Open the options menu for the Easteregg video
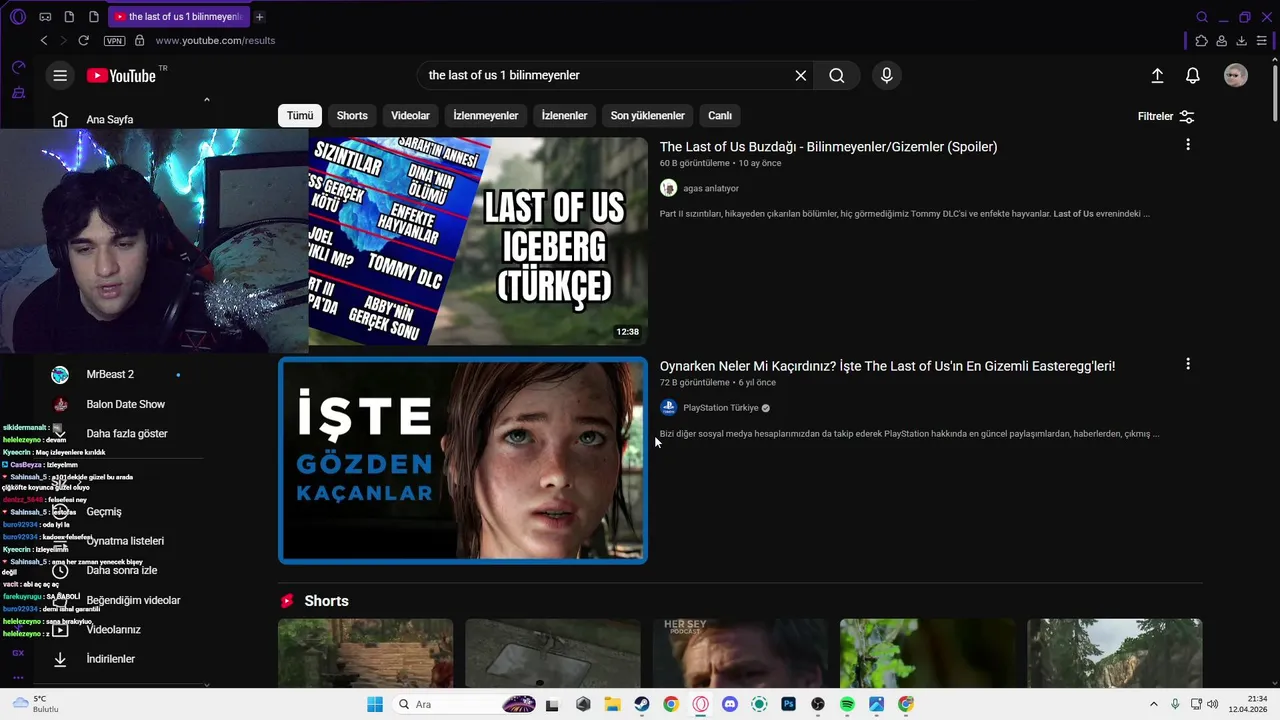 click(x=1188, y=364)
